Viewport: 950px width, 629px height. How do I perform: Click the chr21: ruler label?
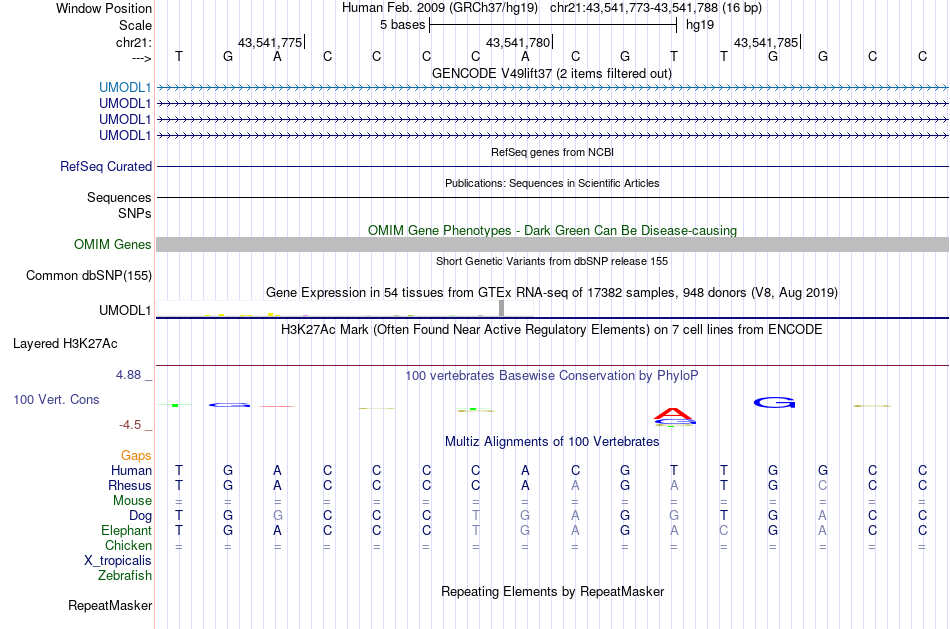pos(134,42)
